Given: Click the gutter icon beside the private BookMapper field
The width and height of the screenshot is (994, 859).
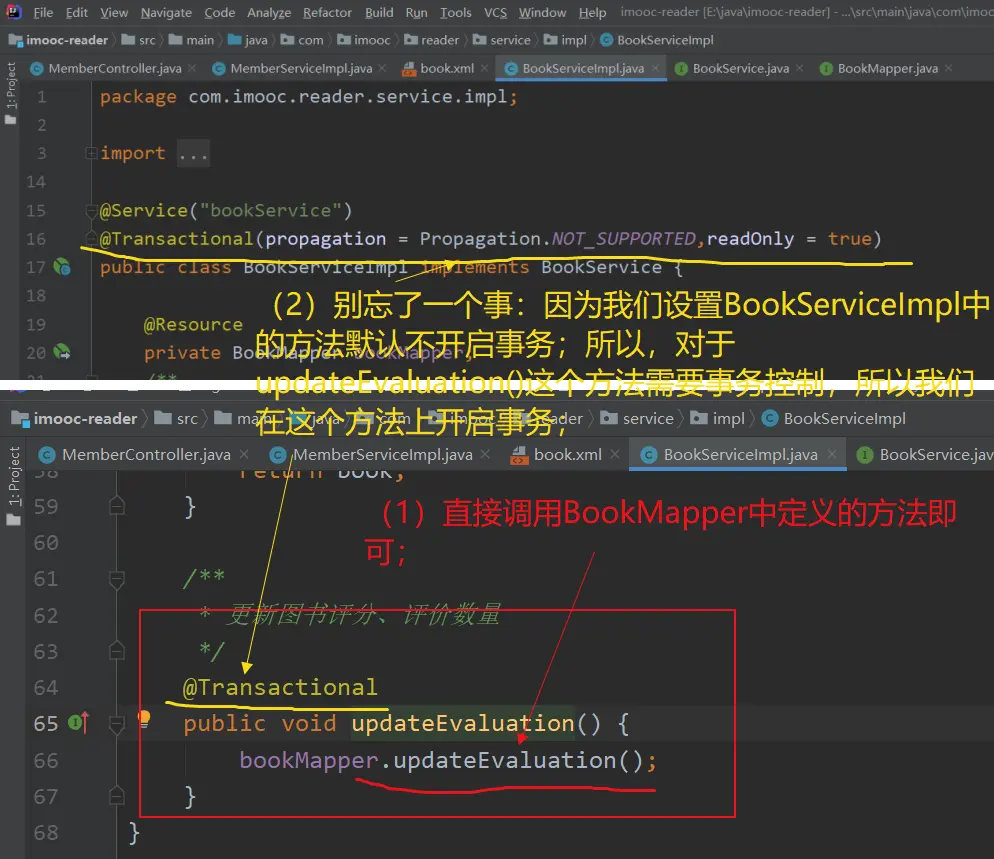Looking at the screenshot, I should pyautogui.click(x=62, y=352).
